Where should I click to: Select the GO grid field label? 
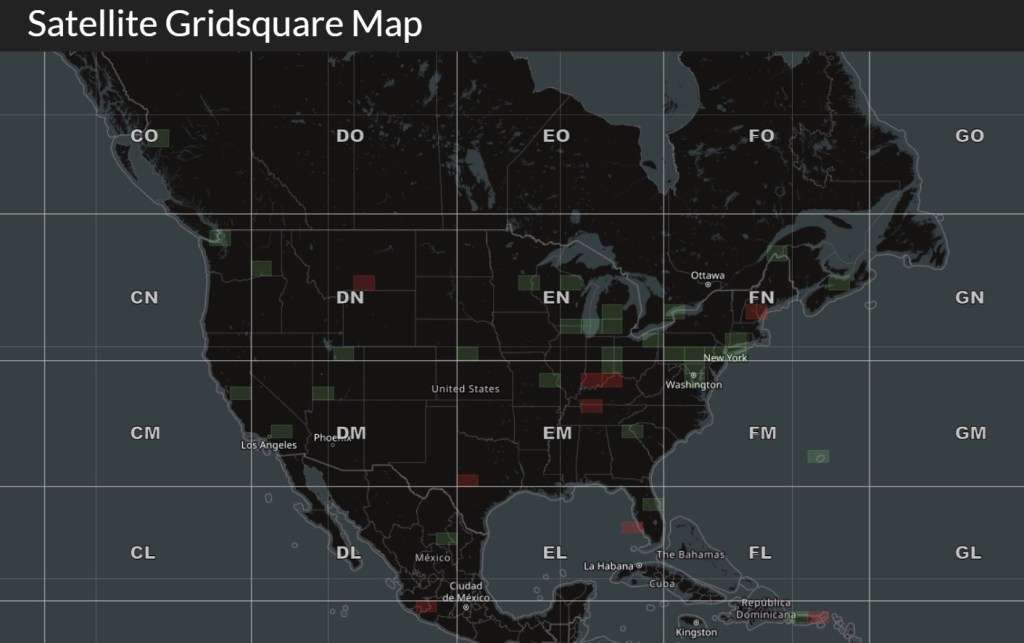[969, 136]
